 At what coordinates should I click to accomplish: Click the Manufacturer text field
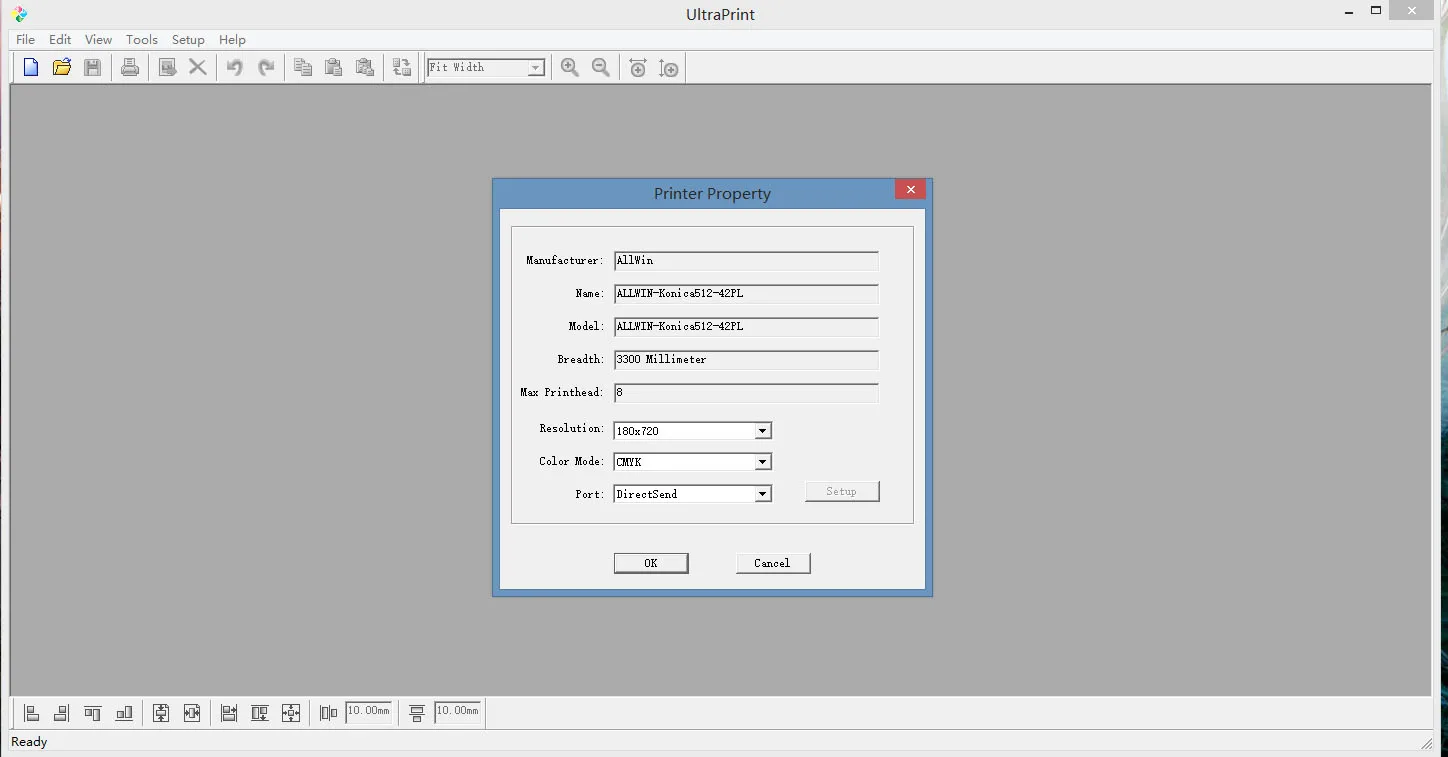[x=745, y=261]
